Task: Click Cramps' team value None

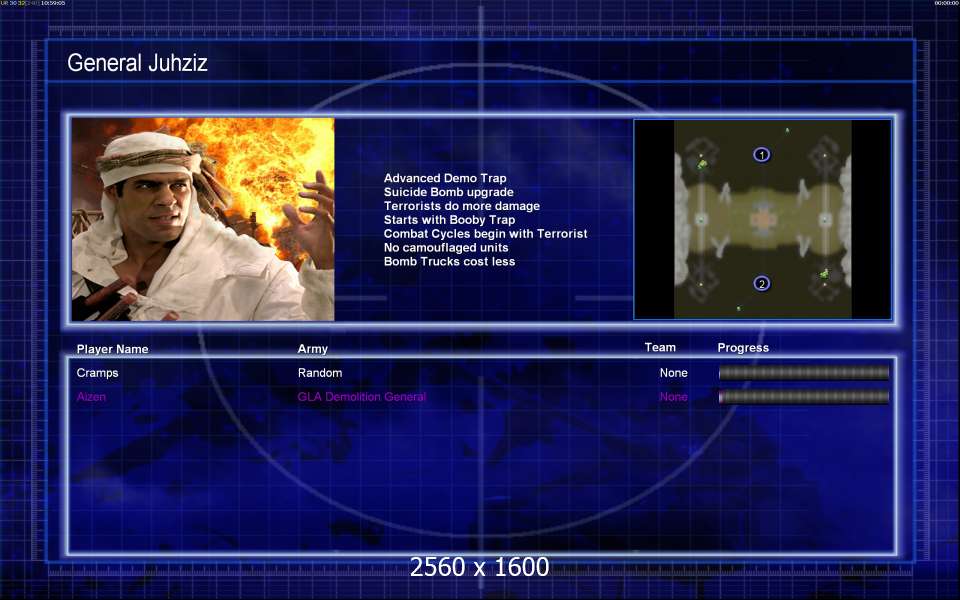Action: [x=673, y=373]
